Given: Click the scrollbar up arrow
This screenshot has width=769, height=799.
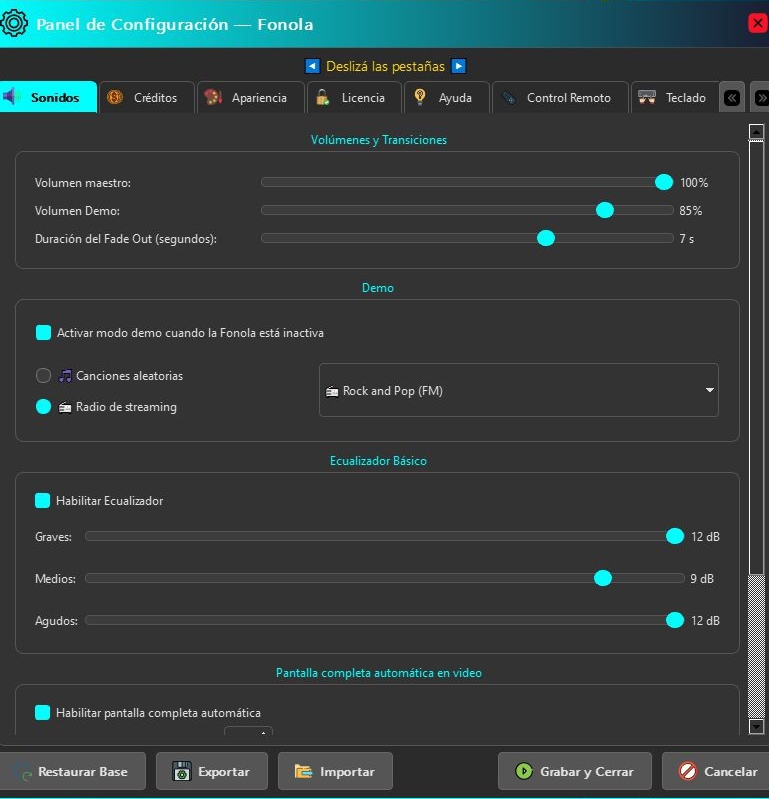Looking at the screenshot, I should (756, 132).
